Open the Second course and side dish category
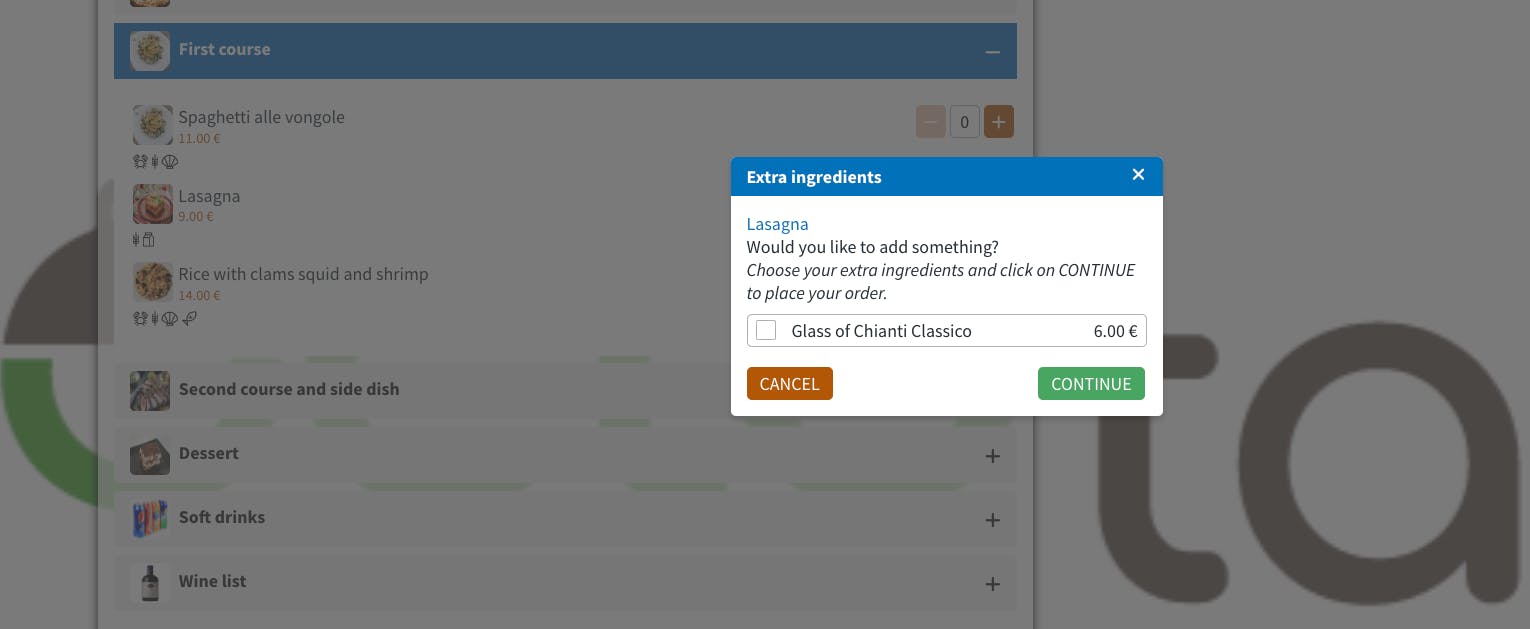The image size is (1530, 629). coord(289,390)
